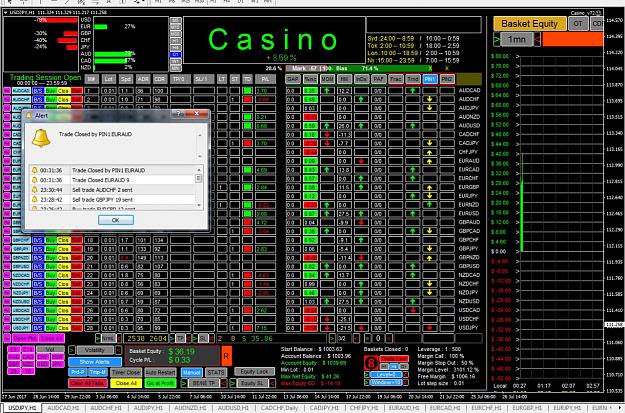This screenshot has width=625, height=413.
Task: Click the magenta chart icon on AUDCAD row
Action: [x=7, y=90]
